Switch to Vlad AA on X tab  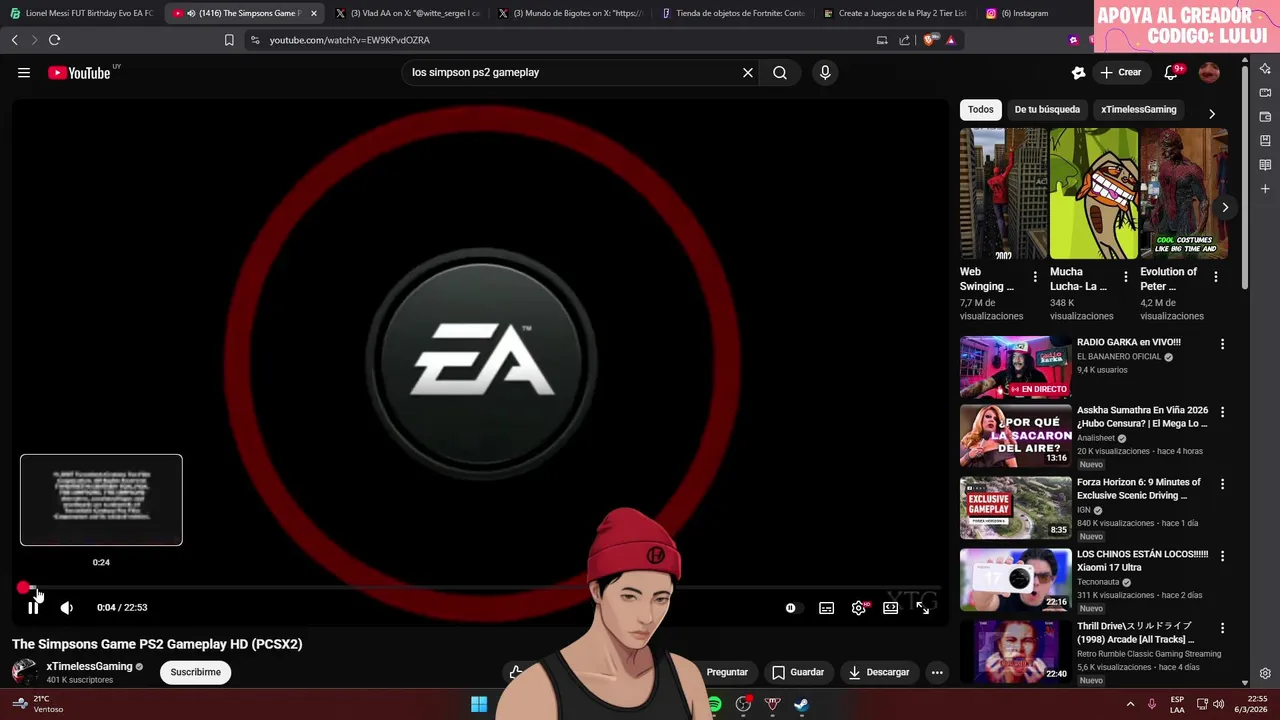click(x=407, y=13)
